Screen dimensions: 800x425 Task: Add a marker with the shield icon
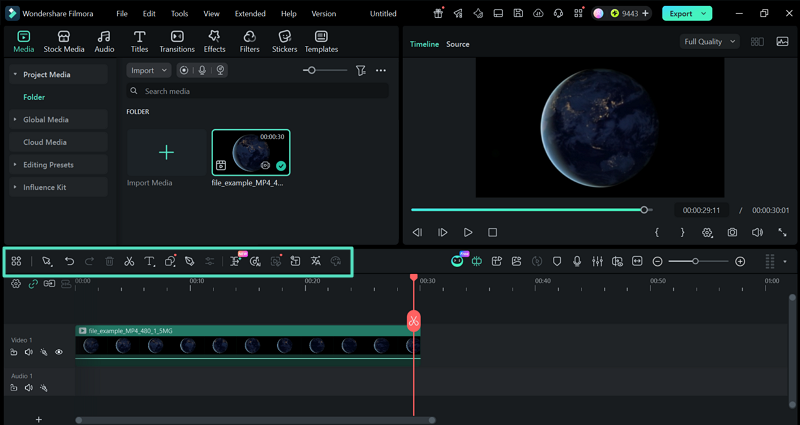click(x=557, y=261)
